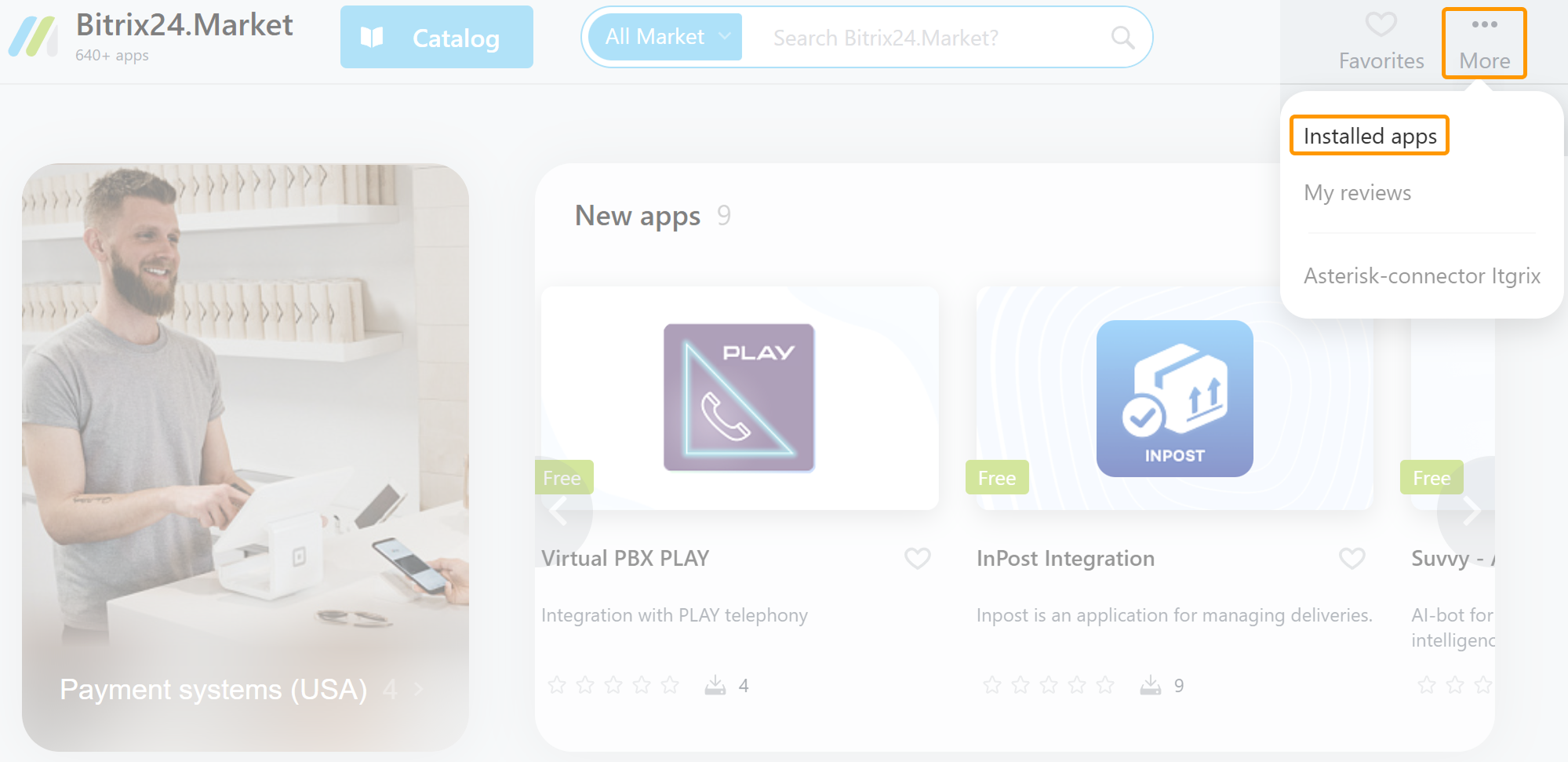The width and height of the screenshot is (1568, 762).
Task: Open Asterisk-connector Itgrix menu entry
Action: [1421, 276]
